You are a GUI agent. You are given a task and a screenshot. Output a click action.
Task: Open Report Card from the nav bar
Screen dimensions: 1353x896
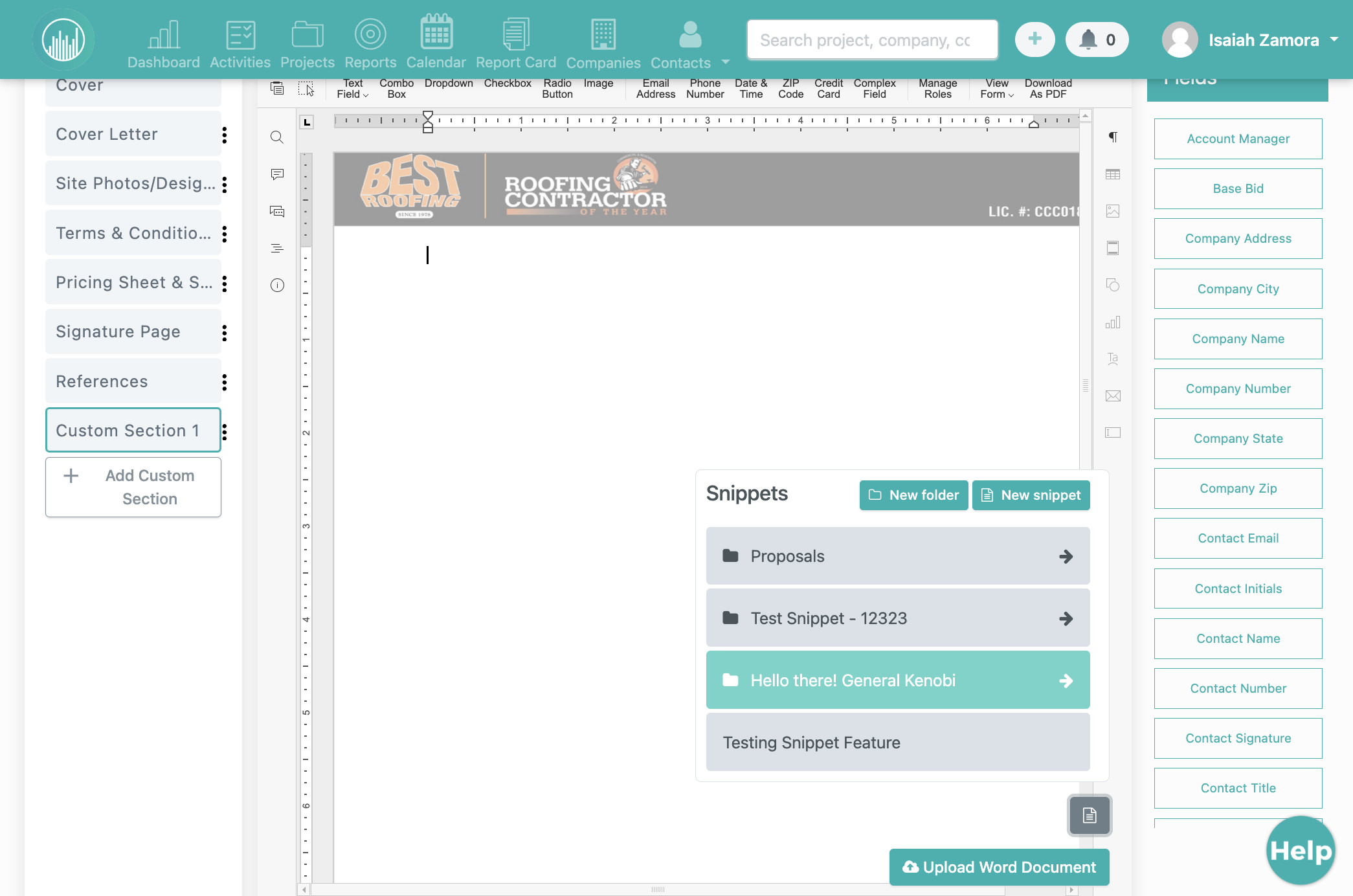tap(516, 44)
